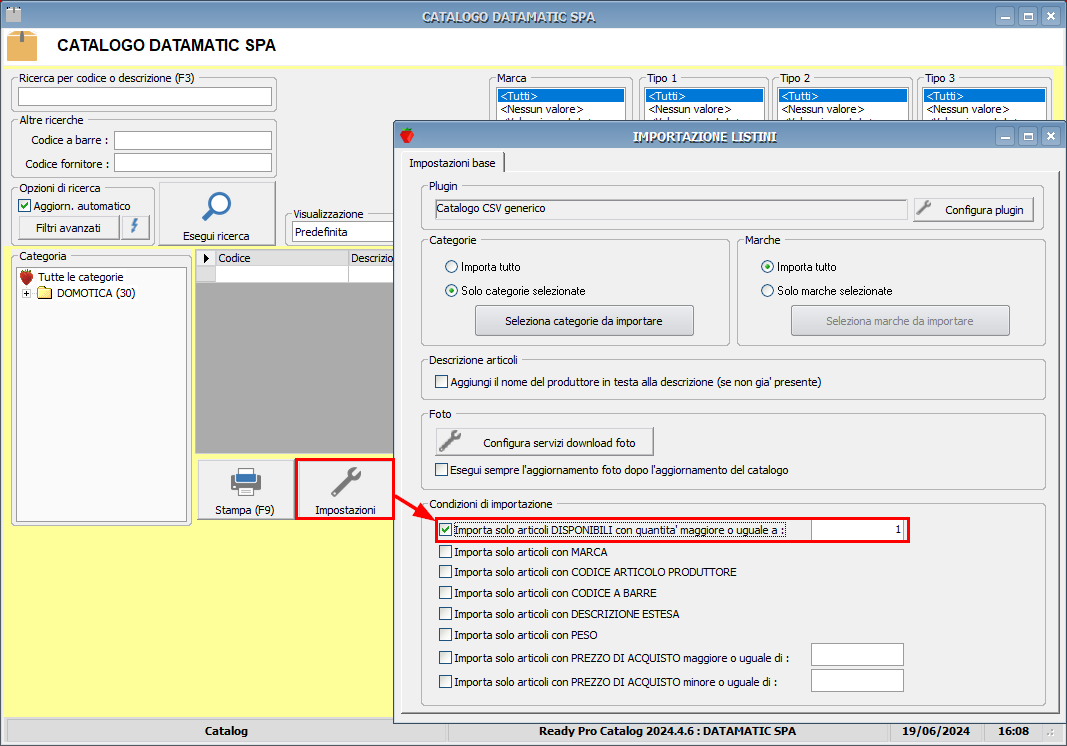Select <Nessun valore> in the Marca list
This screenshot has height=746, width=1067.
point(561,109)
